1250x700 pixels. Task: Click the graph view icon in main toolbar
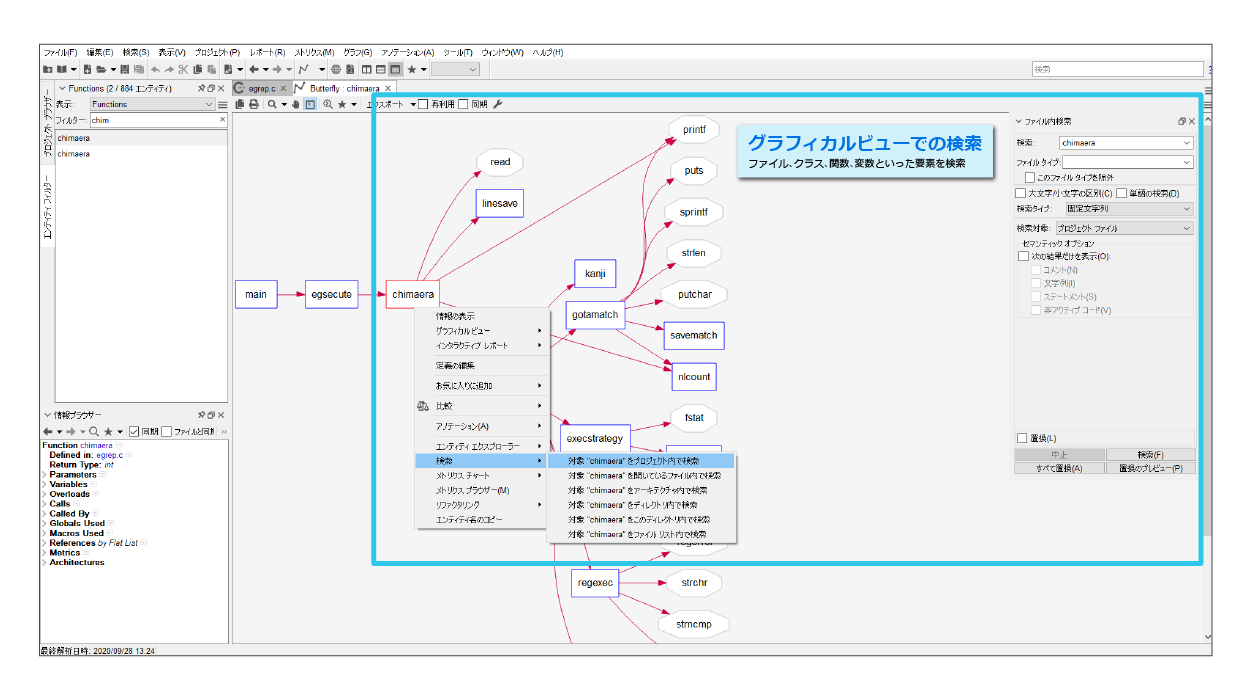coord(303,69)
